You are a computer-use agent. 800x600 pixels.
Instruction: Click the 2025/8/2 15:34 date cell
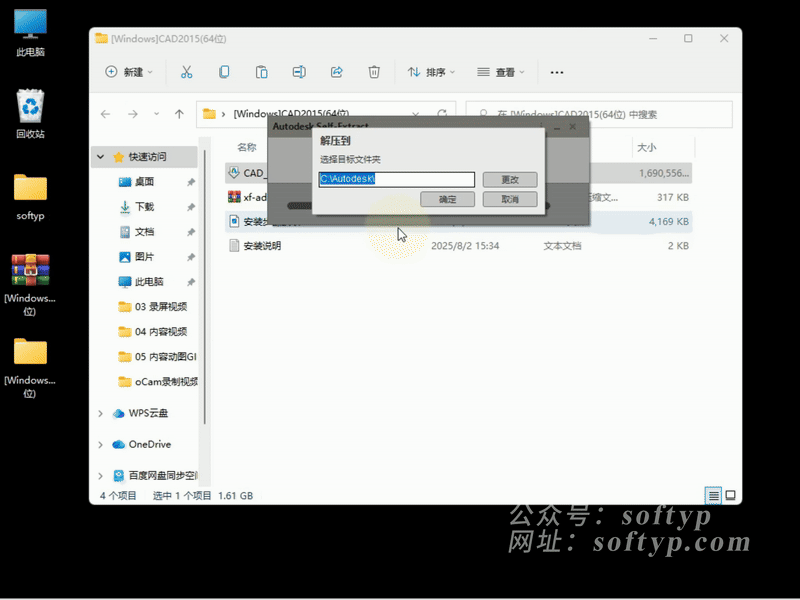465,246
